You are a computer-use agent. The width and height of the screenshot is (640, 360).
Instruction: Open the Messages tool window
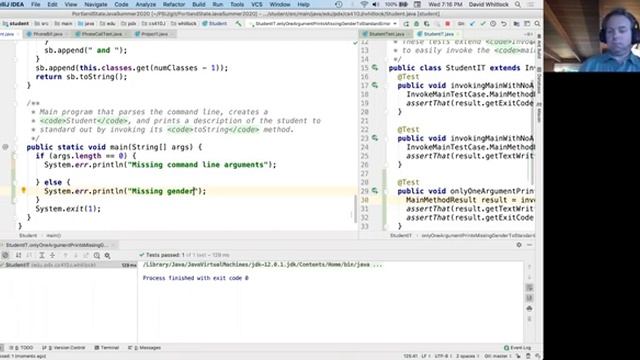[x=144, y=348]
